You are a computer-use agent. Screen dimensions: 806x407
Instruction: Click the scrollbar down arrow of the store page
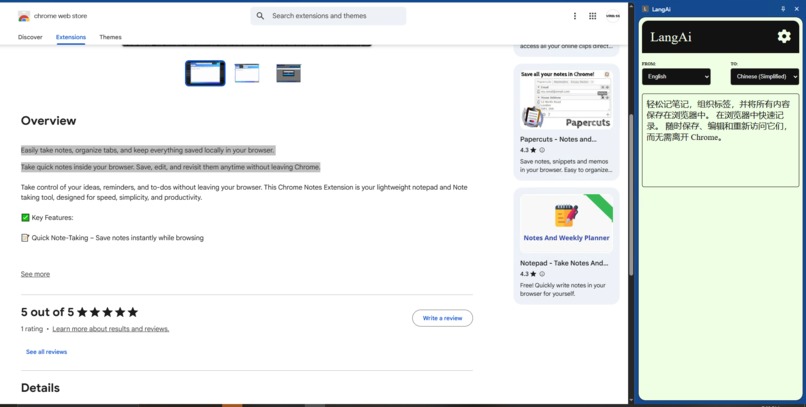pyautogui.click(x=631, y=400)
